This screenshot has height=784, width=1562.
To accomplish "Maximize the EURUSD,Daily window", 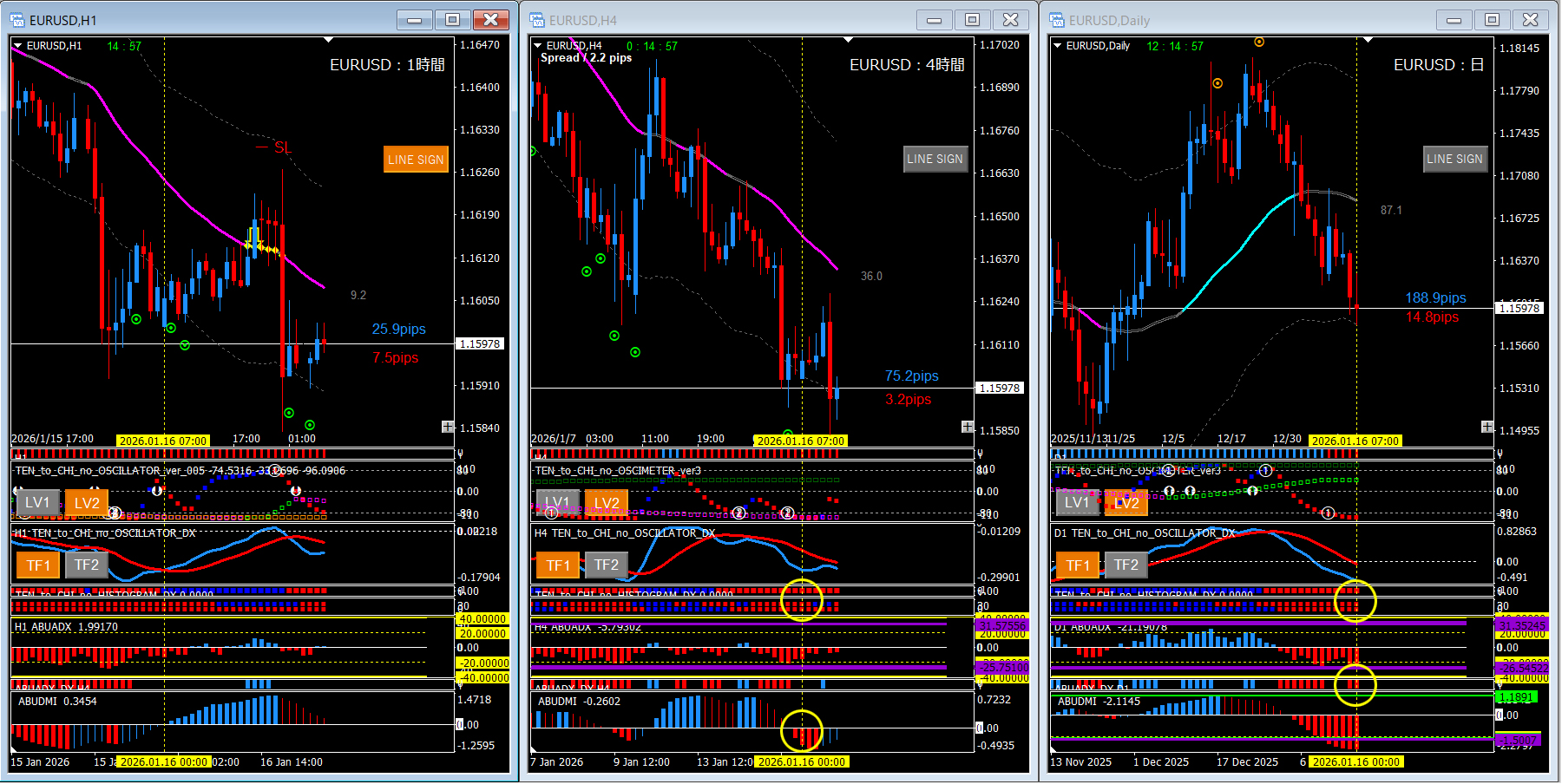I will coord(1493,19).
